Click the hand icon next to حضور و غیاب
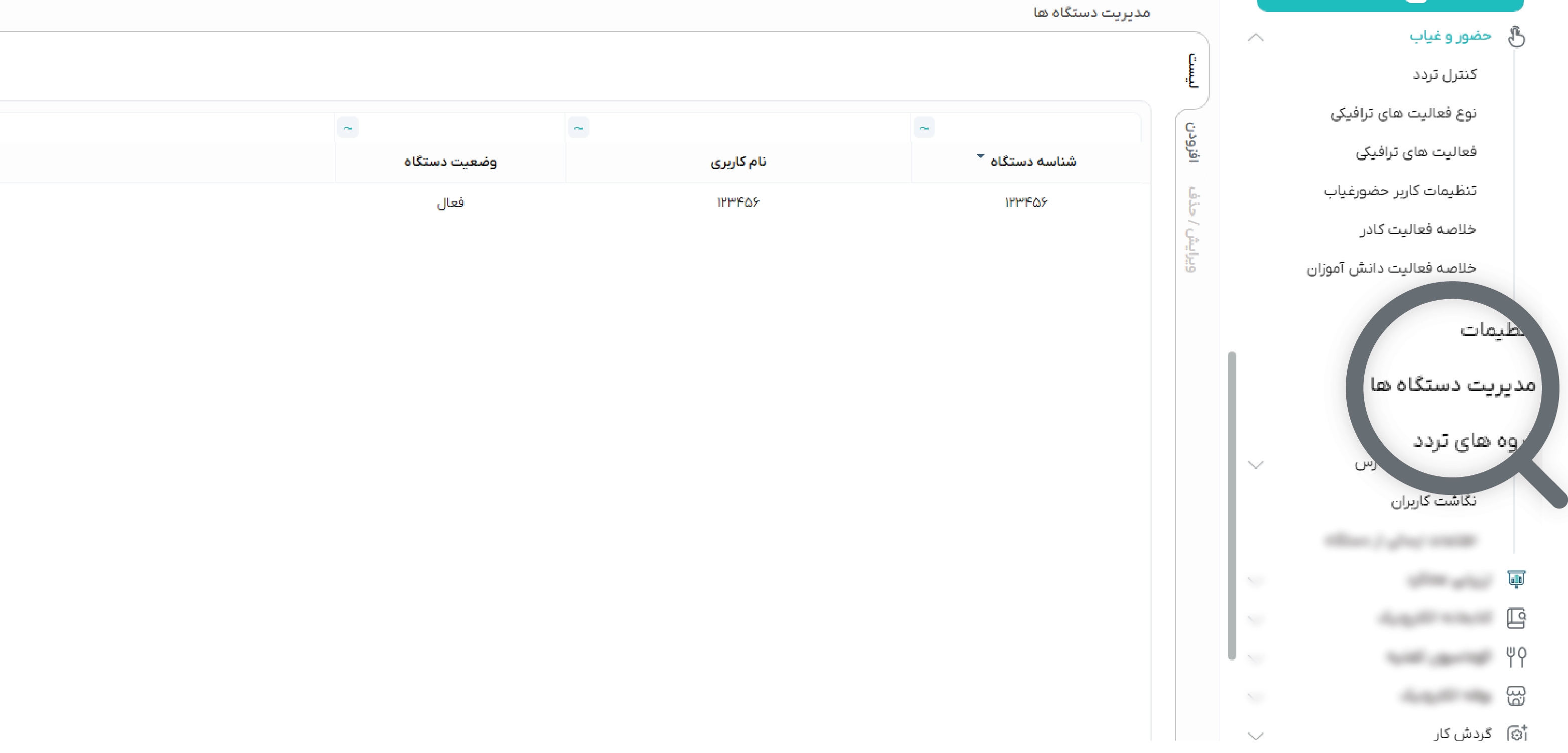Screen dimensions: 1568x753 [1516, 36]
